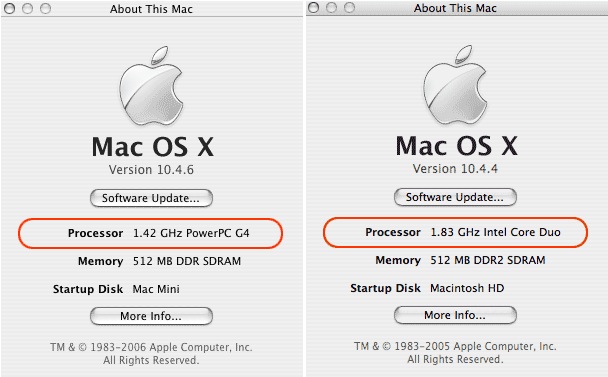Close the About window showing PowerPC G4
The height and width of the screenshot is (377, 608).
(x=10, y=9)
